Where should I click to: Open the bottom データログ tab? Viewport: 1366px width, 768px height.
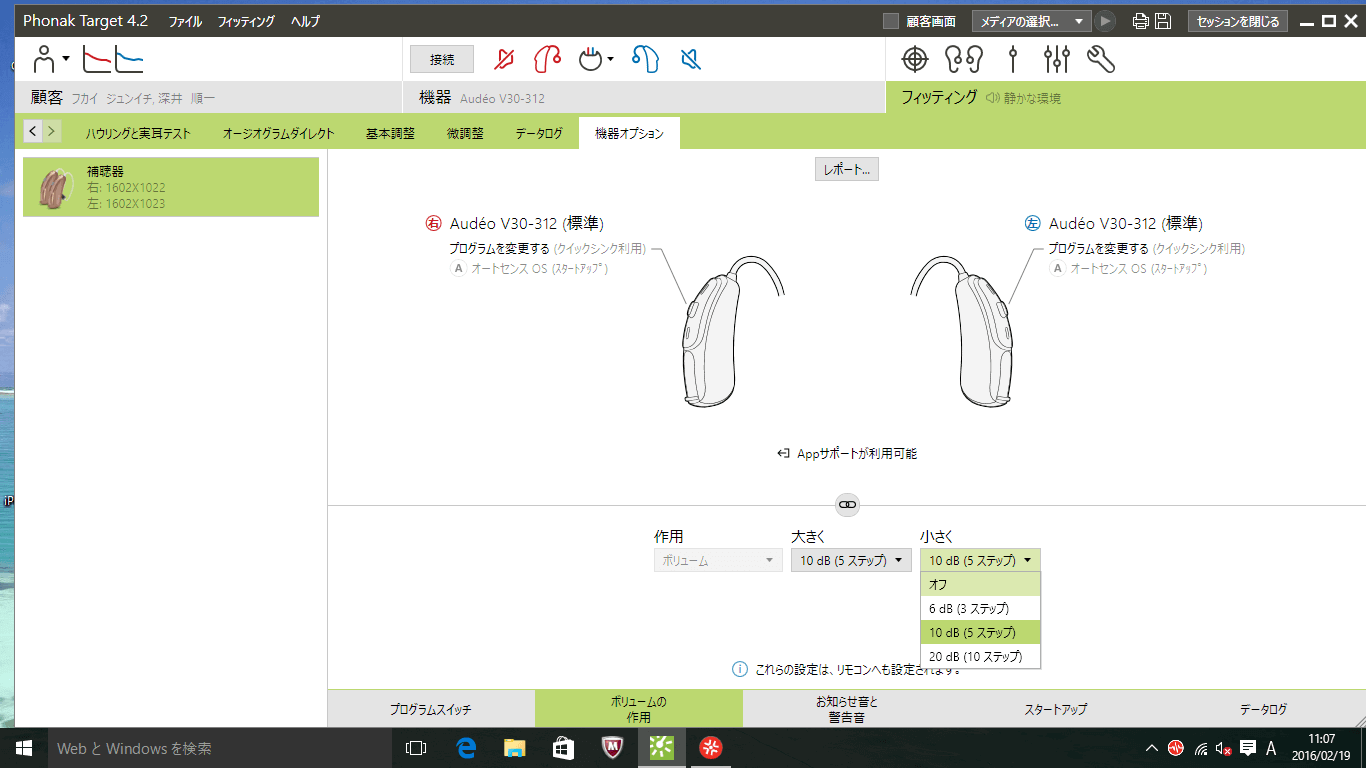(x=1263, y=709)
